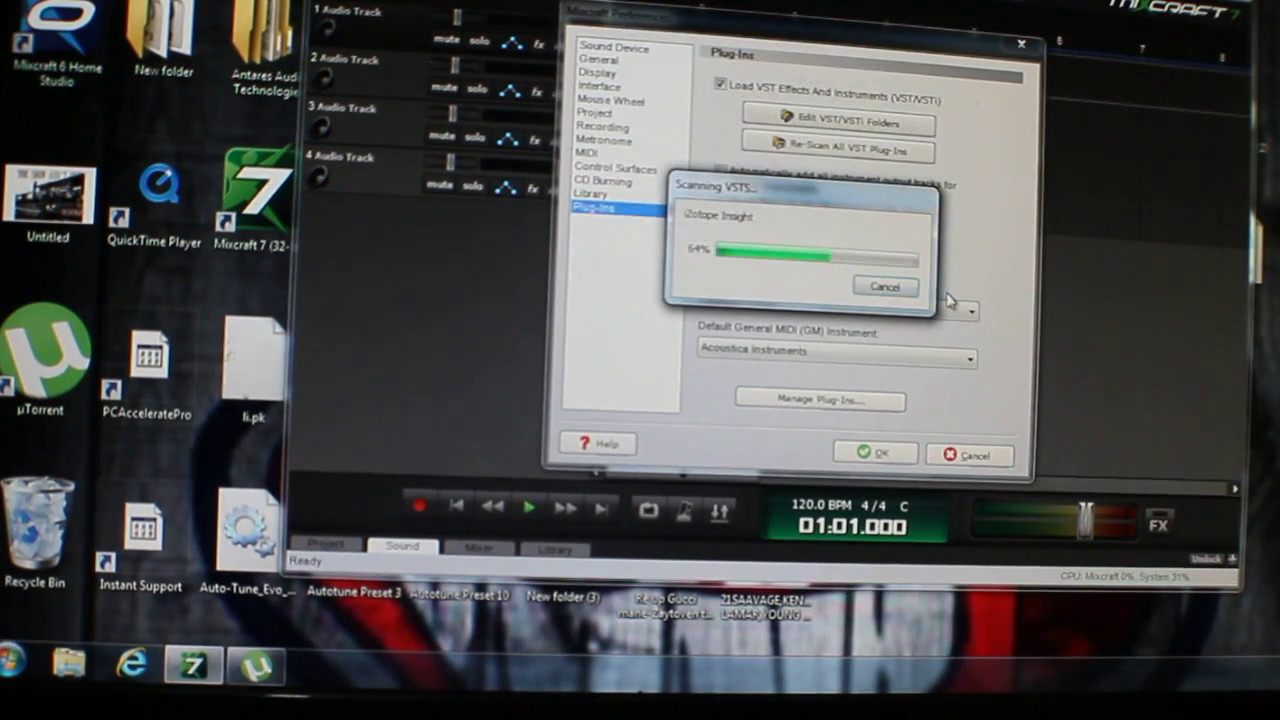1280x720 pixels.
Task: Click Re-Scan All VST Plug-Ins button
Action: point(838,149)
